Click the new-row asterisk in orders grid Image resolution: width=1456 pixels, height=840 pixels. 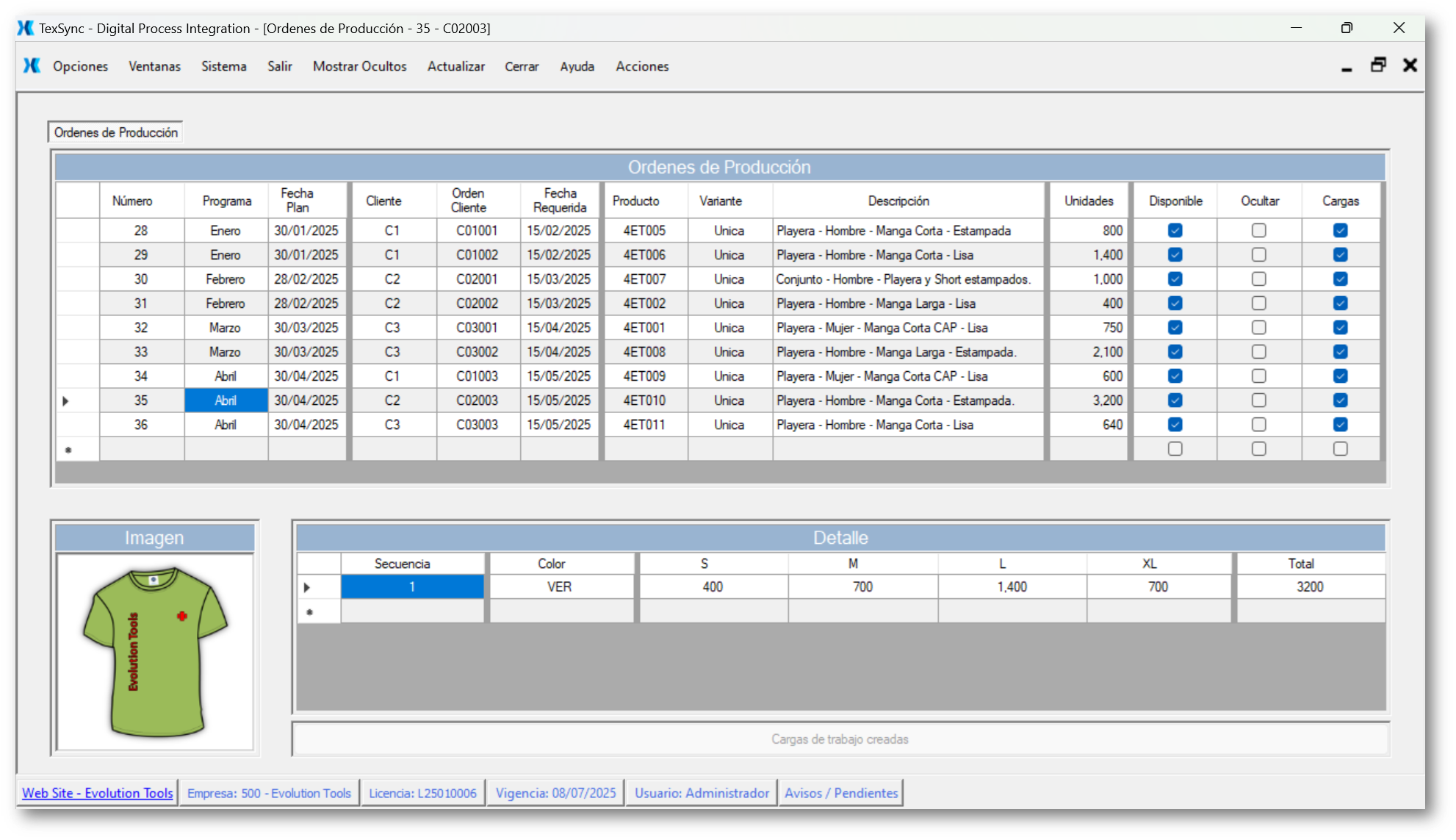pyautogui.click(x=68, y=450)
